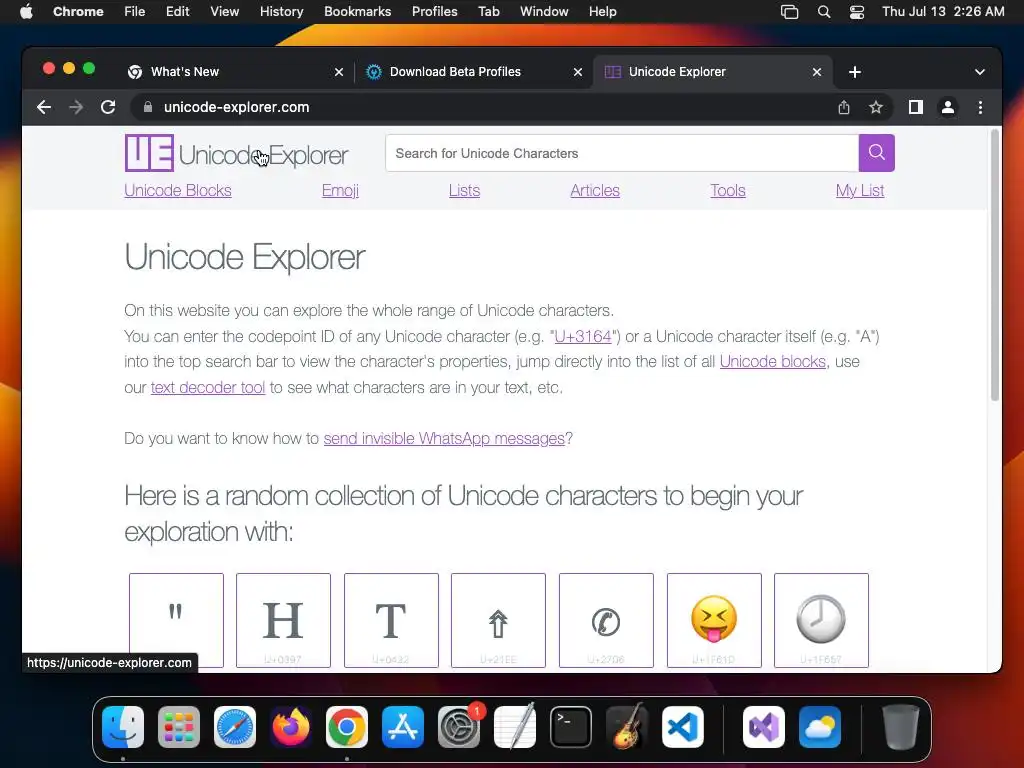Launch Terminal from the Dock

pos(571,727)
